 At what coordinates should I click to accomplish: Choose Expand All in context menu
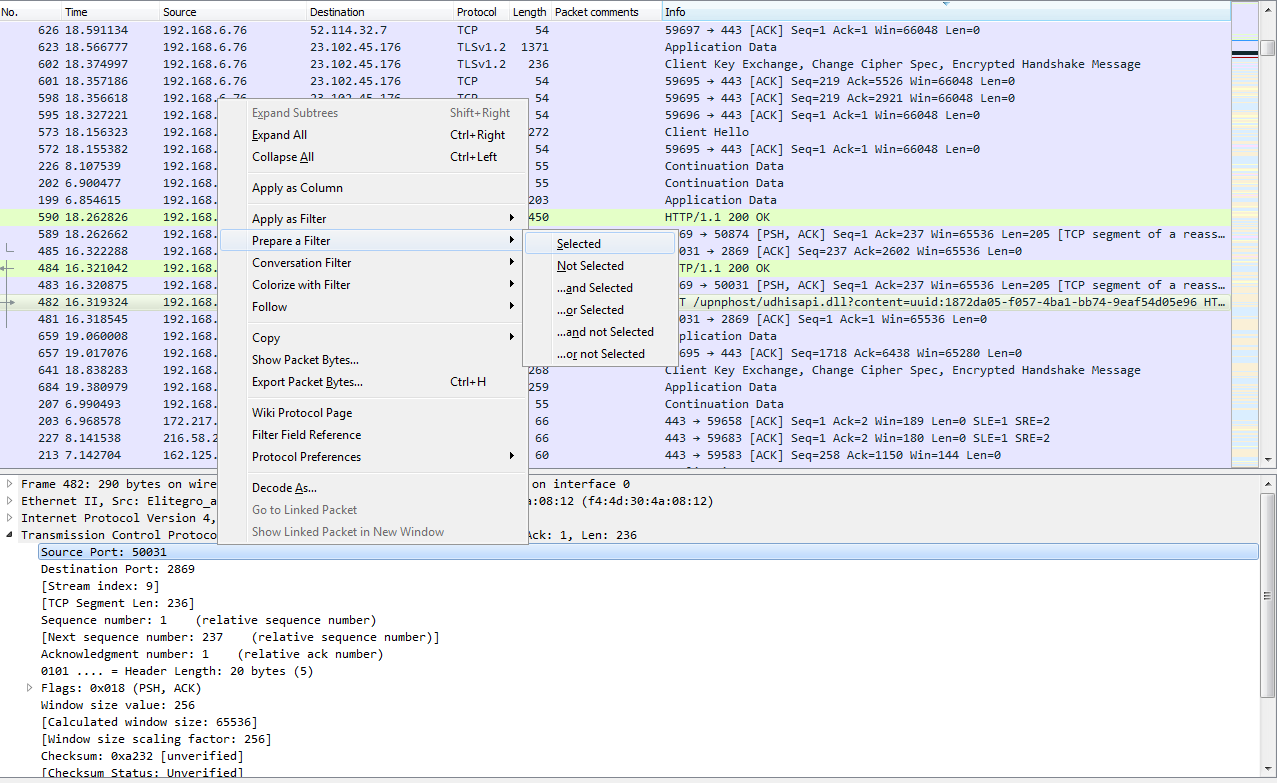tap(279, 135)
